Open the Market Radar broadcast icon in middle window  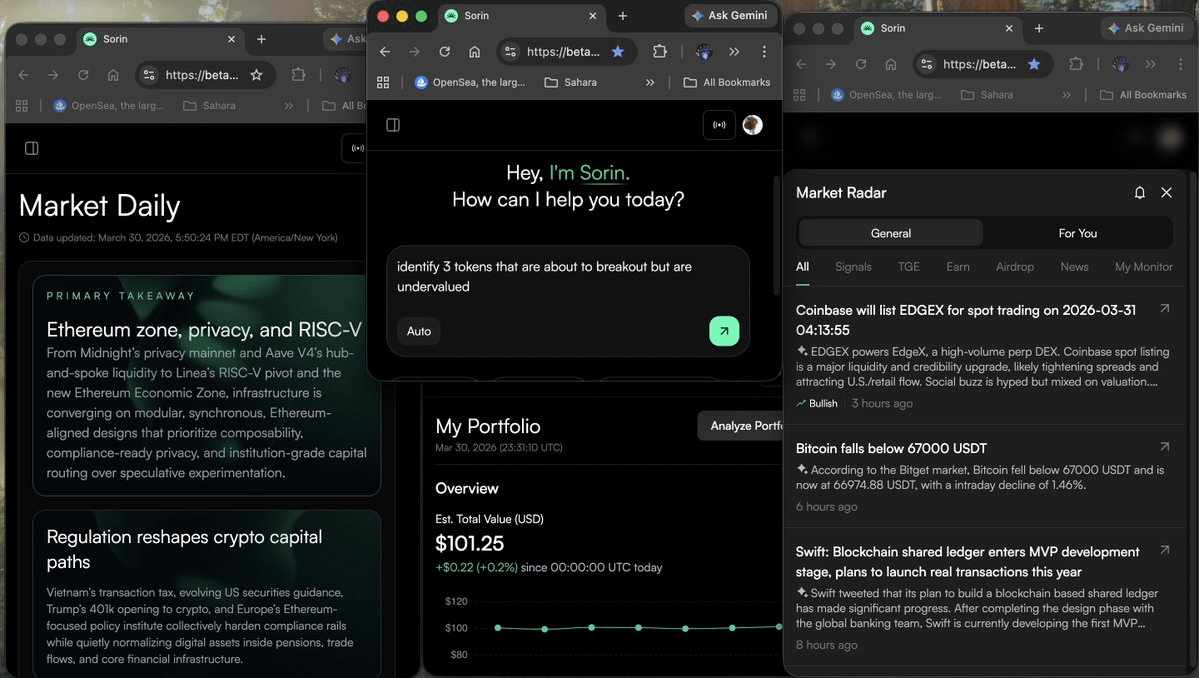coord(718,125)
